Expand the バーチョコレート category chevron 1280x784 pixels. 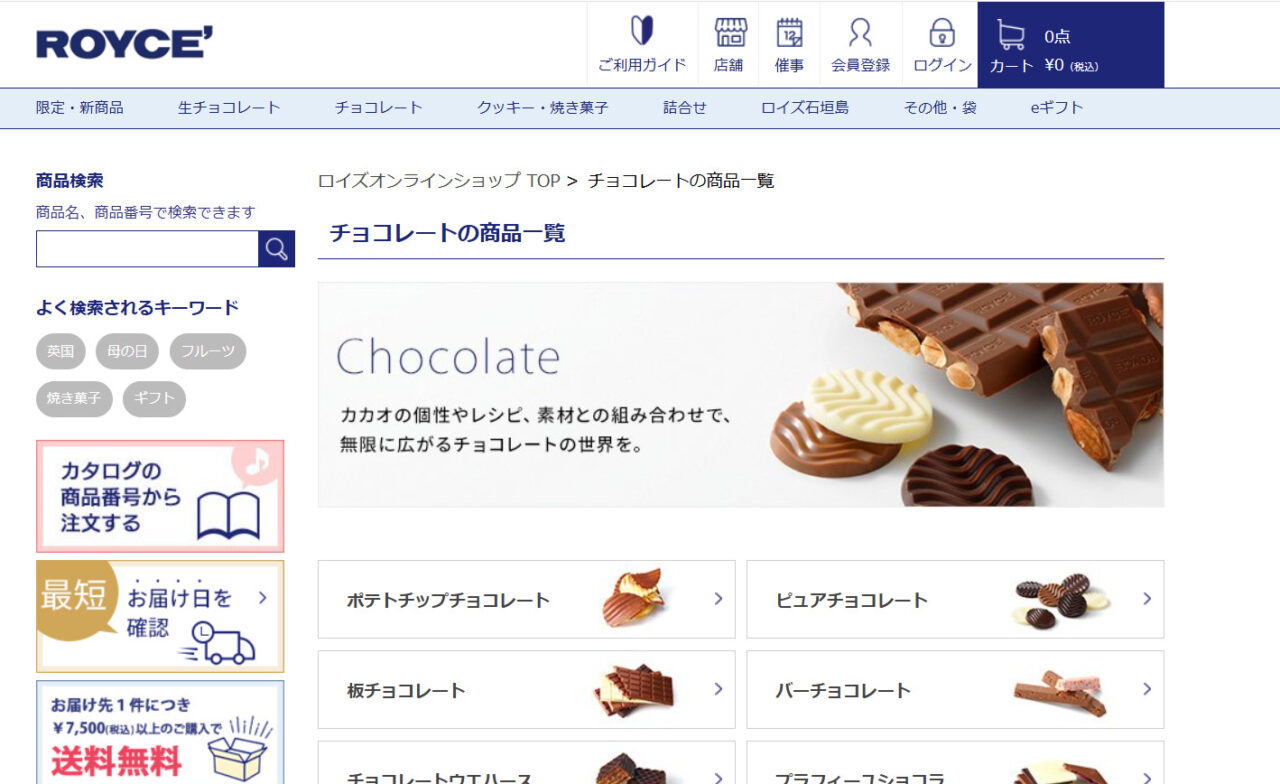point(1146,690)
